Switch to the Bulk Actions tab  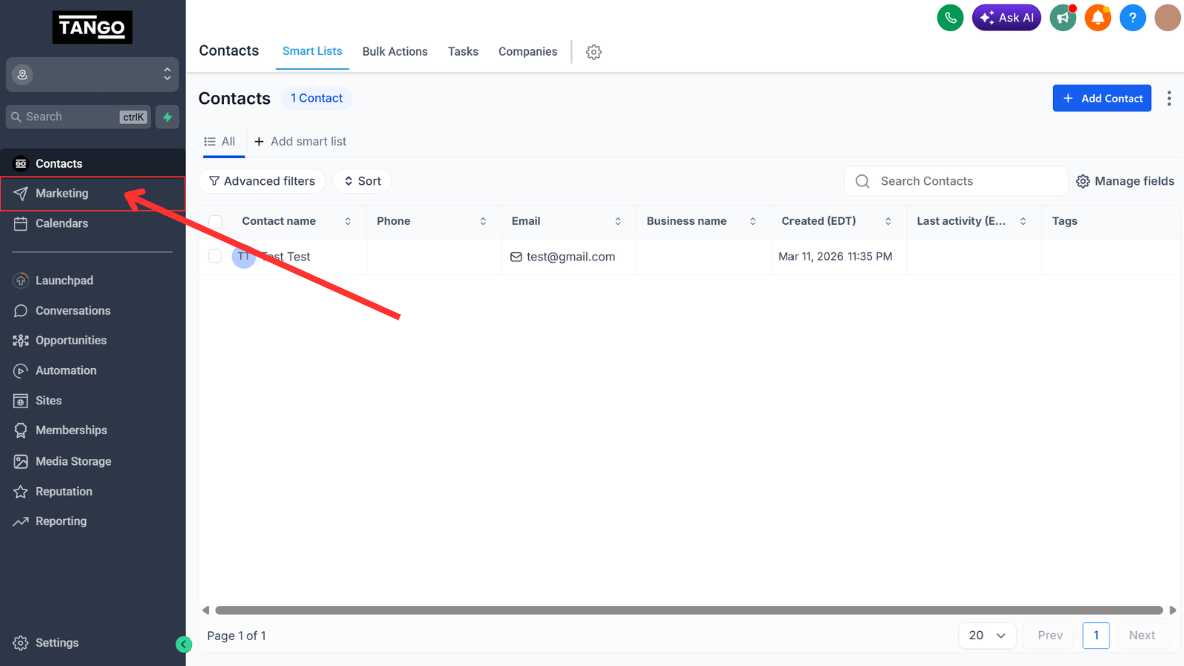(395, 51)
